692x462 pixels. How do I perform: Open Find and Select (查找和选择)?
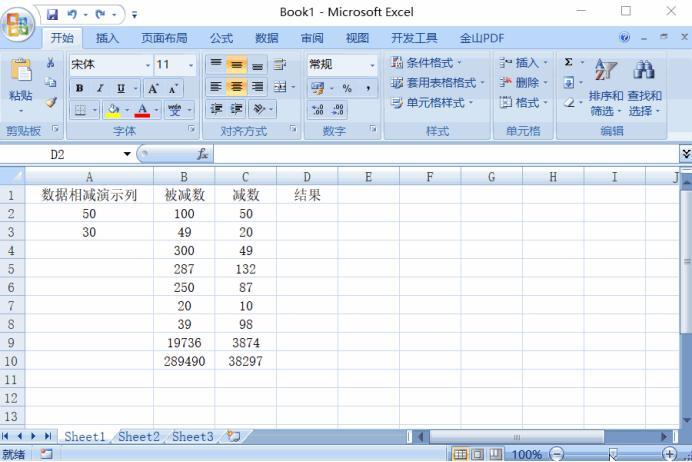click(x=644, y=86)
